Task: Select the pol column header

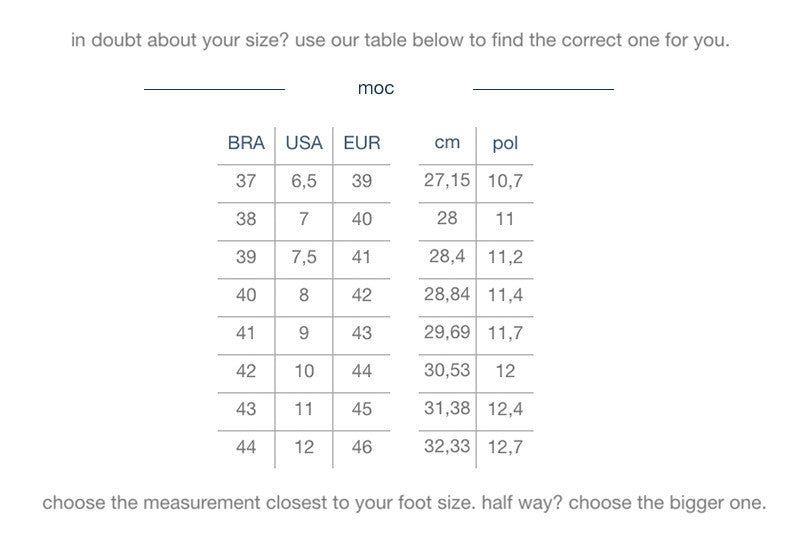Action: pos(505,143)
